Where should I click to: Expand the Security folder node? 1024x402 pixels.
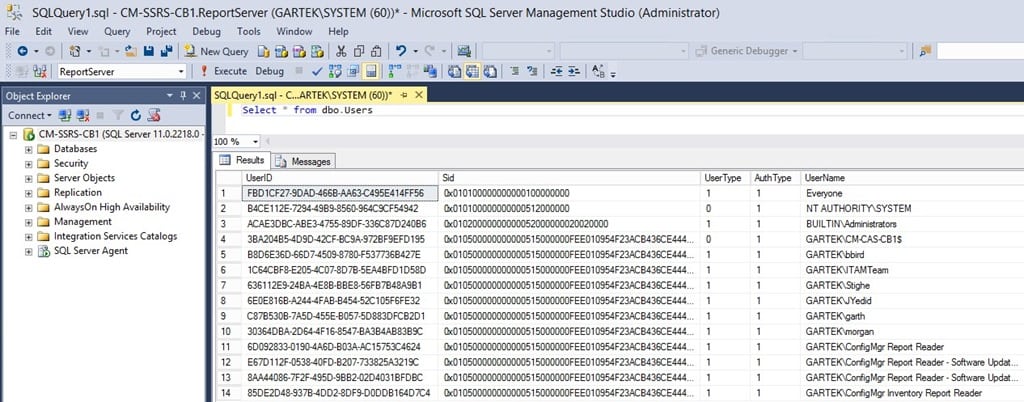click(x=29, y=163)
